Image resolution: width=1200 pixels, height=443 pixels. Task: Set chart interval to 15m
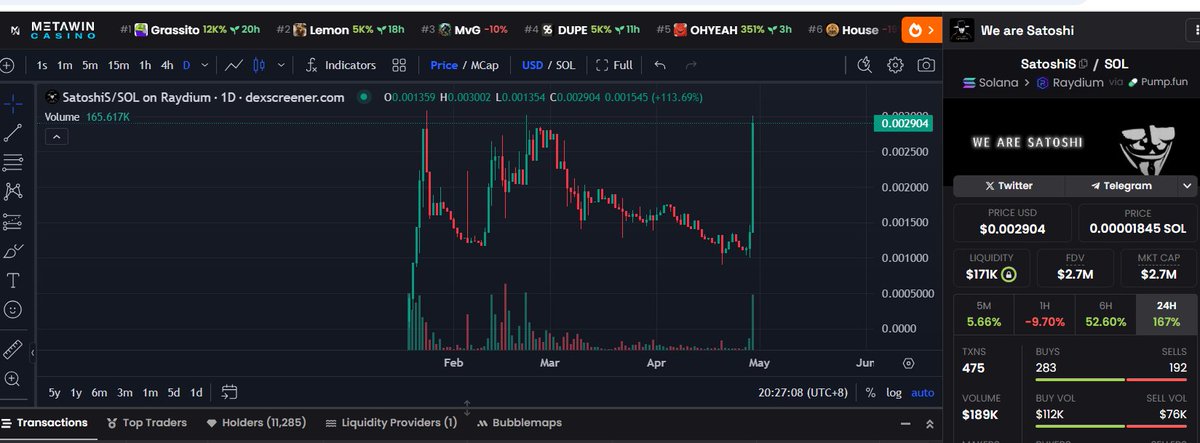(118, 65)
